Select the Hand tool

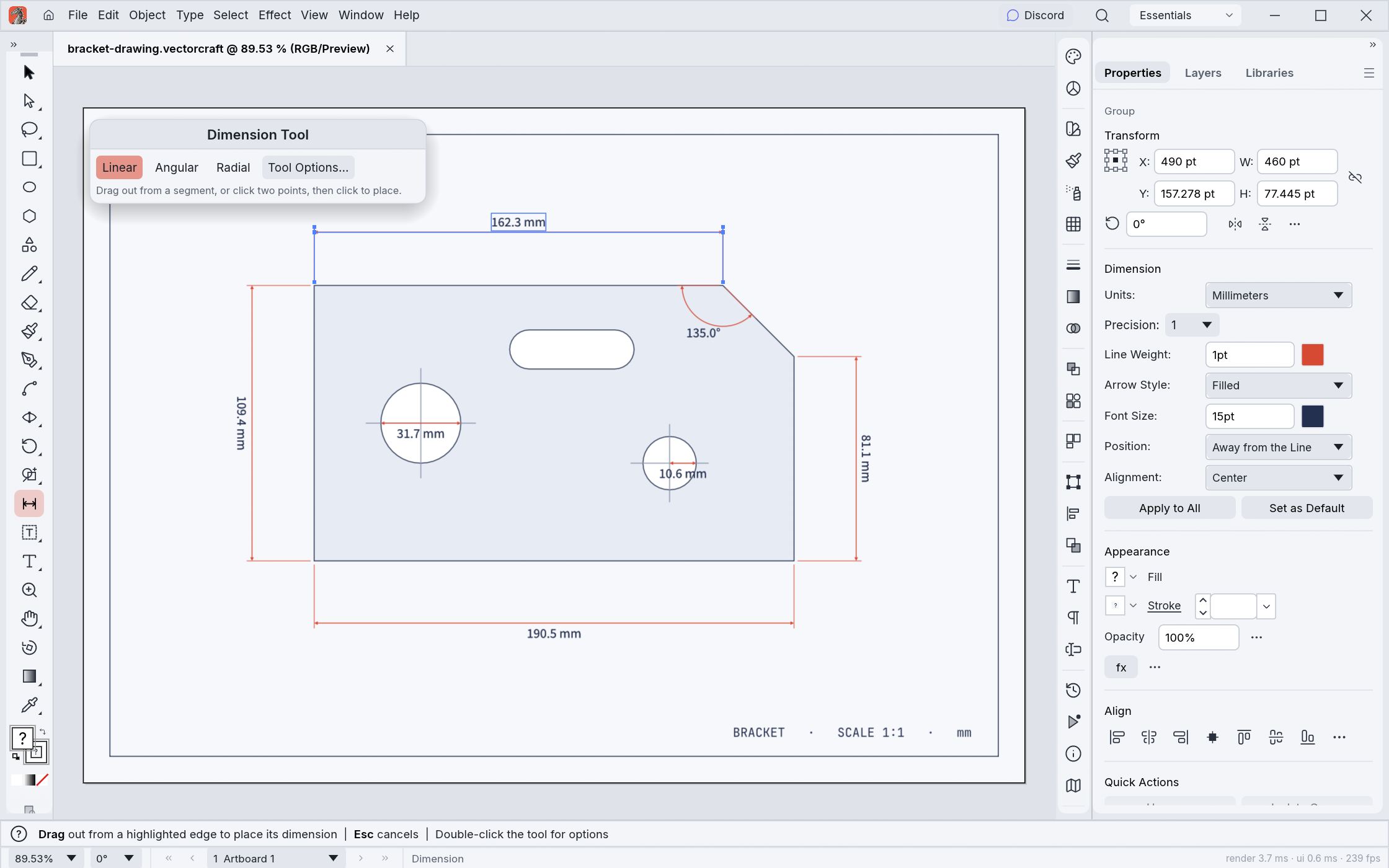[29, 619]
